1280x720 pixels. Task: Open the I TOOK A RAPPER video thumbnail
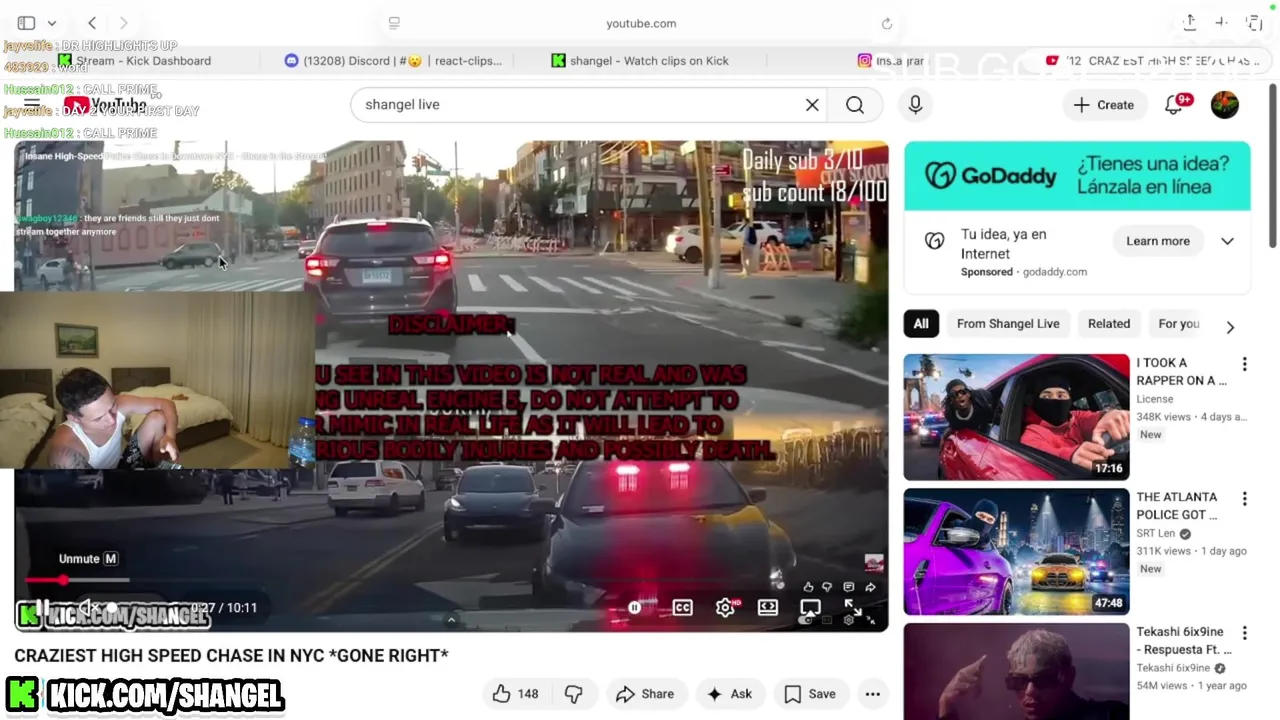1016,417
